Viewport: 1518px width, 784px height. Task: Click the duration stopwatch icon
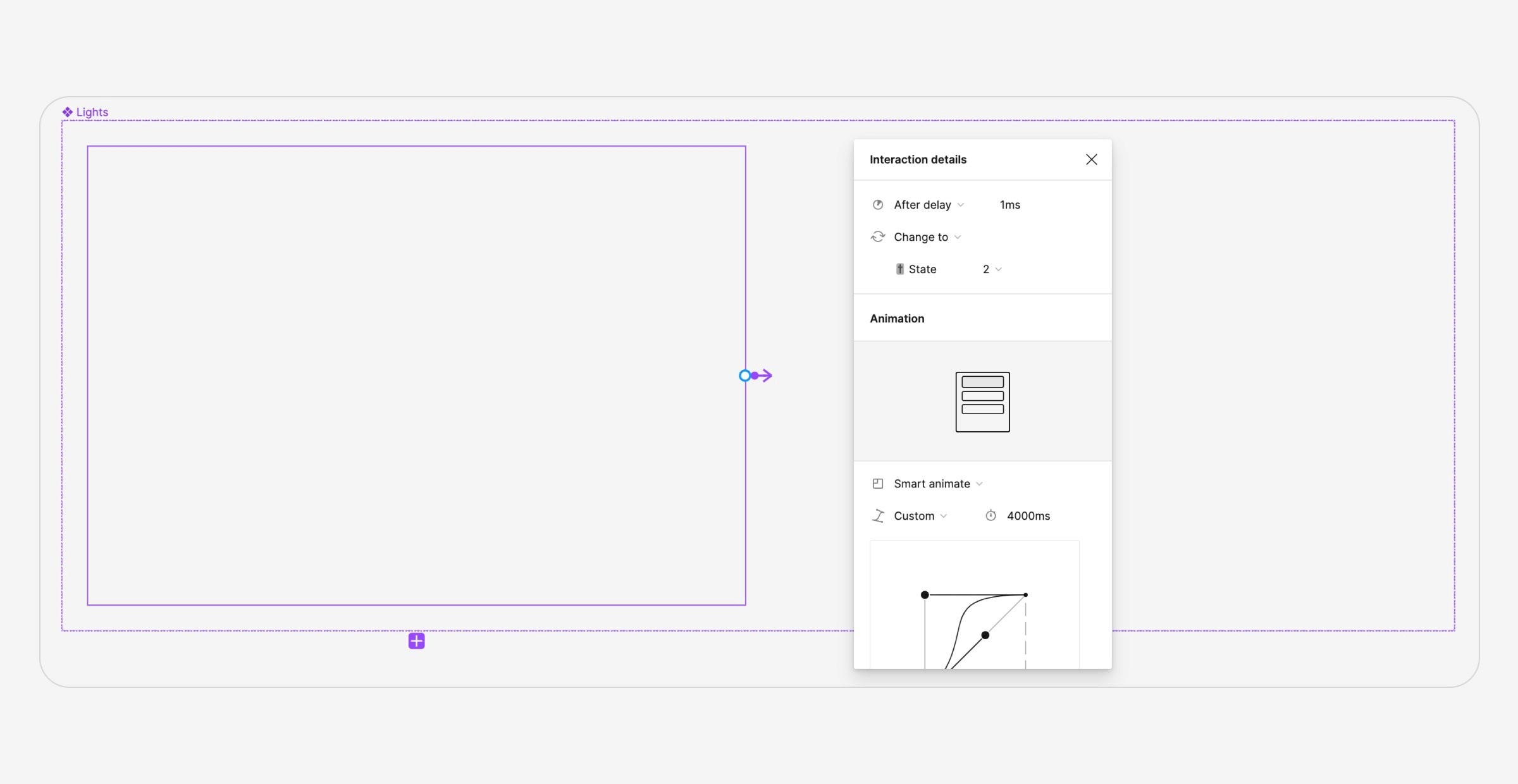[x=990, y=516]
